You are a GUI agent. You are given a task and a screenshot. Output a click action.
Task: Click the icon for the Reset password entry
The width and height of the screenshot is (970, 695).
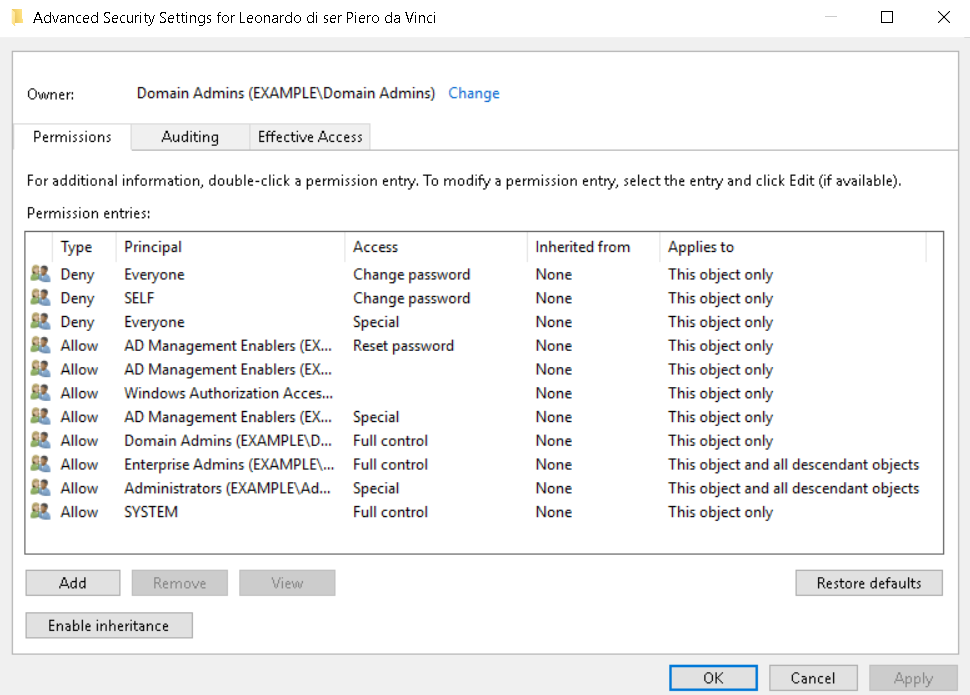pyautogui.click(x=40, y=346)
